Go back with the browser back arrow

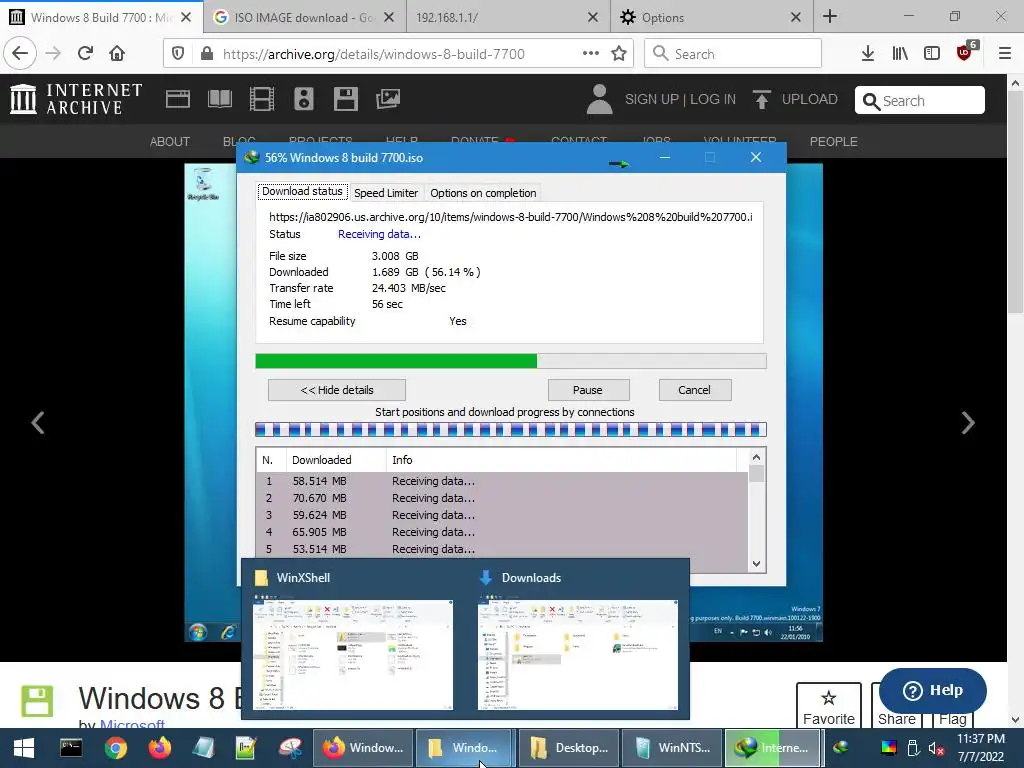(20, 54)
